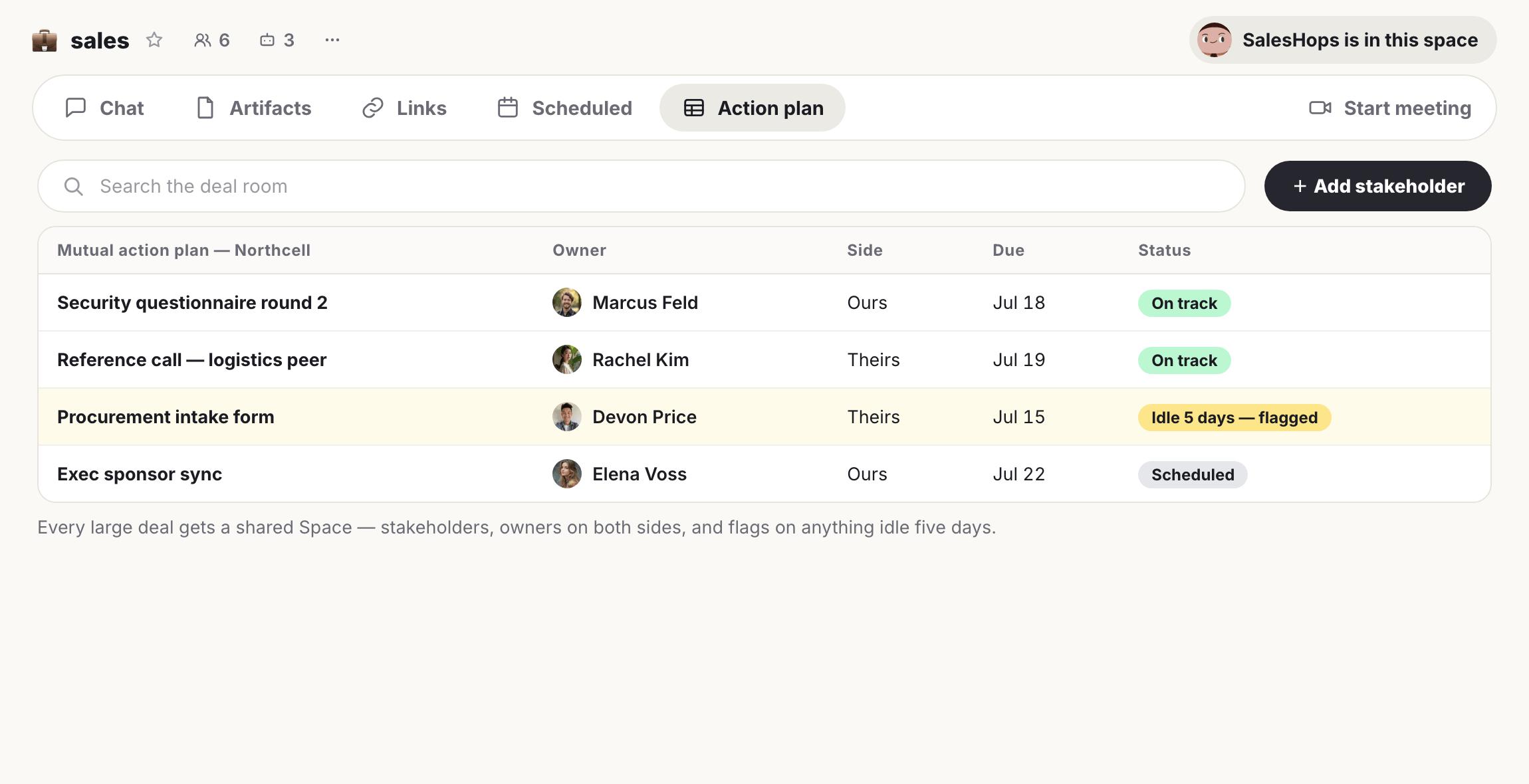Click the briefcase icon beside sales

click(x=45, y=41)
